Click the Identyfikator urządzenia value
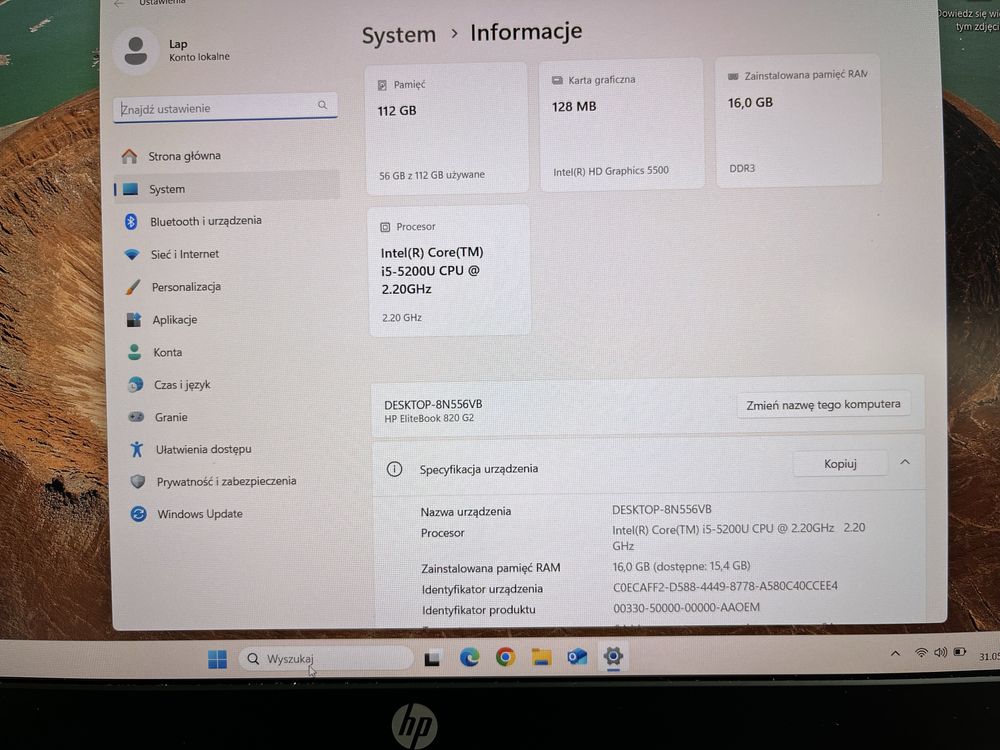Screen dimensions: 1000x750 click(x=725, y=586)
